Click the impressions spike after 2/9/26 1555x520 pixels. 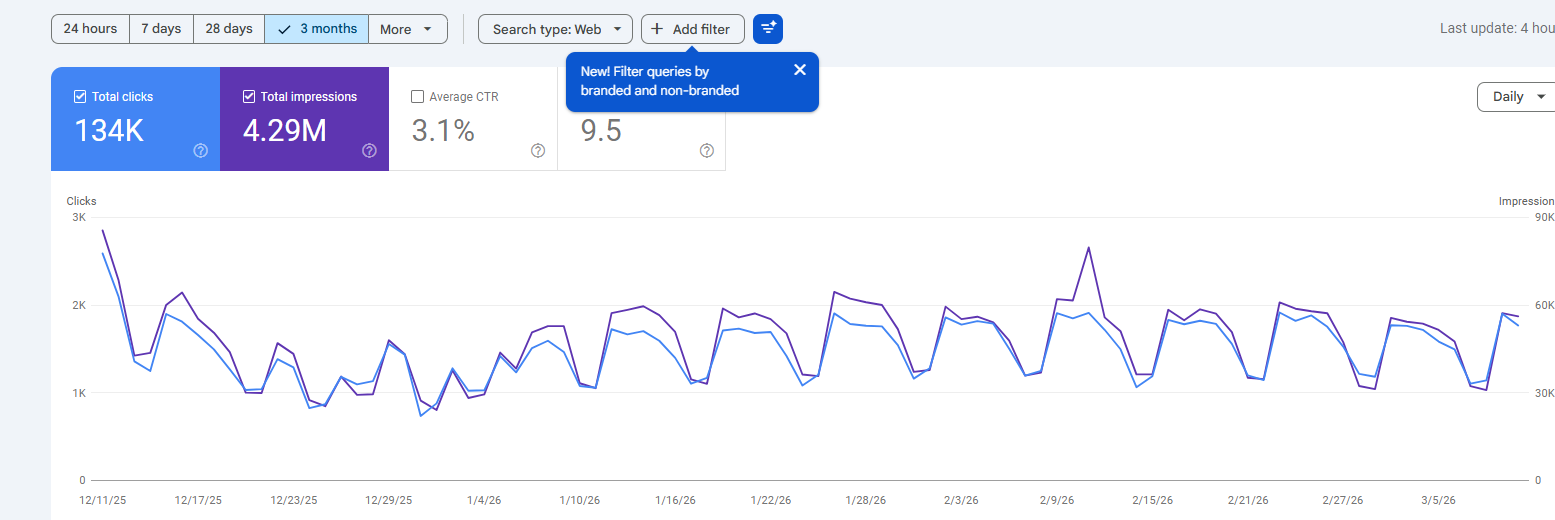[1088, 247]
